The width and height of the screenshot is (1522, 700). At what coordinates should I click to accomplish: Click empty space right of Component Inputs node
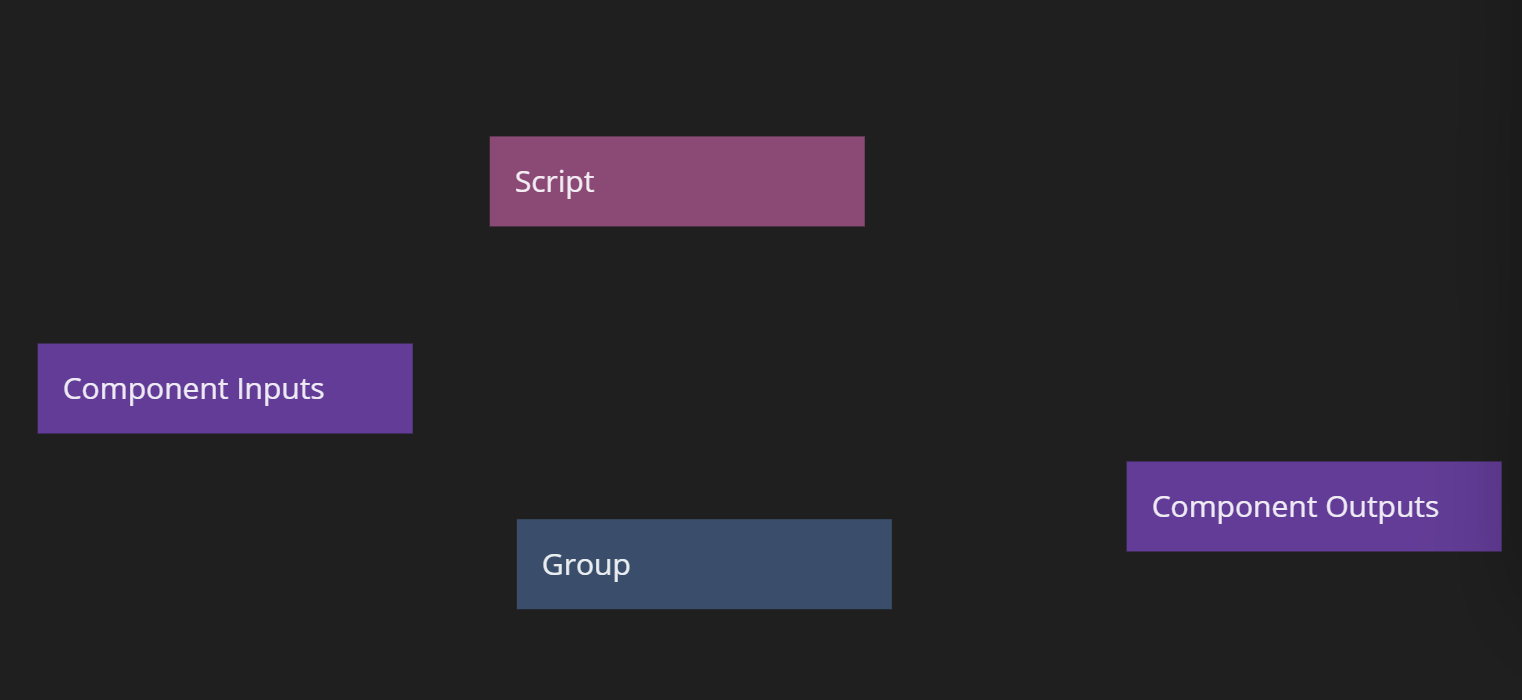tap(460, 388)
